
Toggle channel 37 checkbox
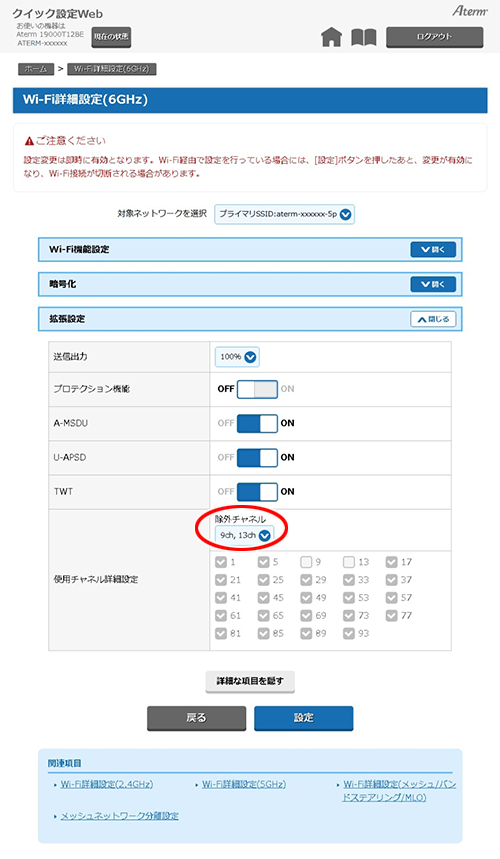(x=391, y=580)
